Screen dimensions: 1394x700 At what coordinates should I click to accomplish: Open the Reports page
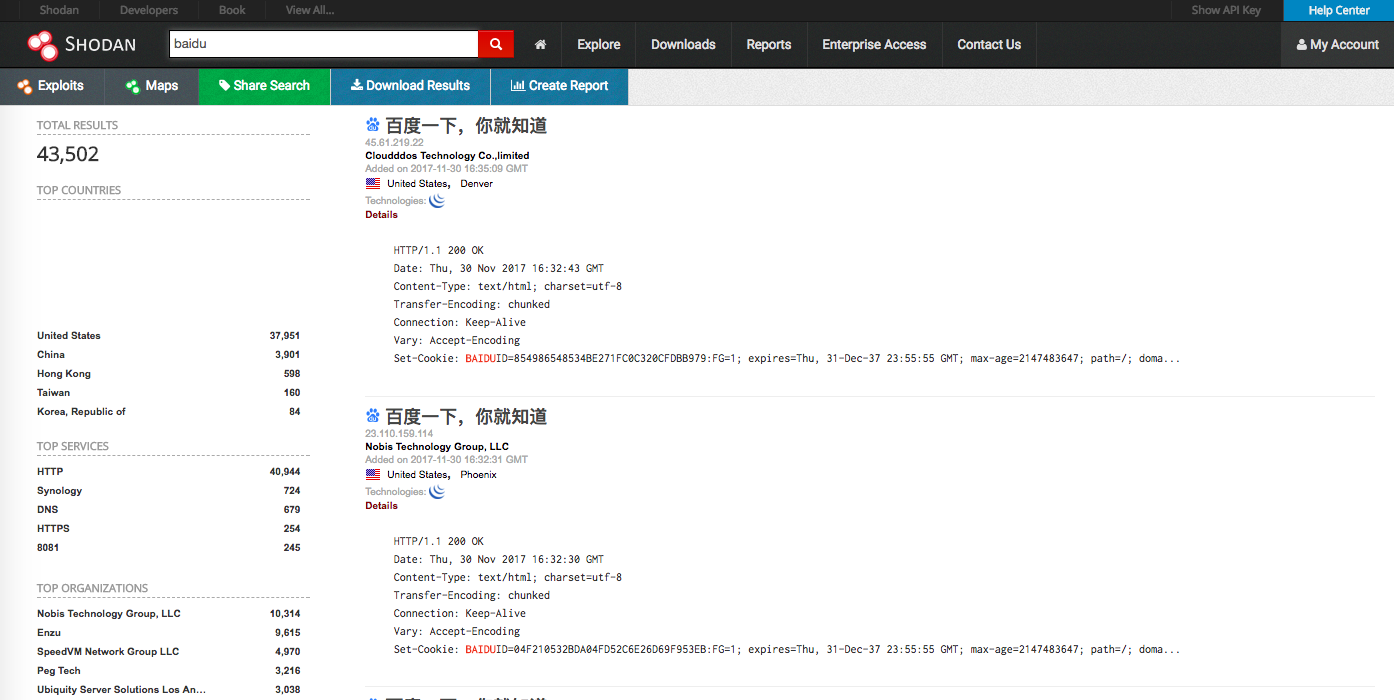pyautogui.click(x=768, y=45)
